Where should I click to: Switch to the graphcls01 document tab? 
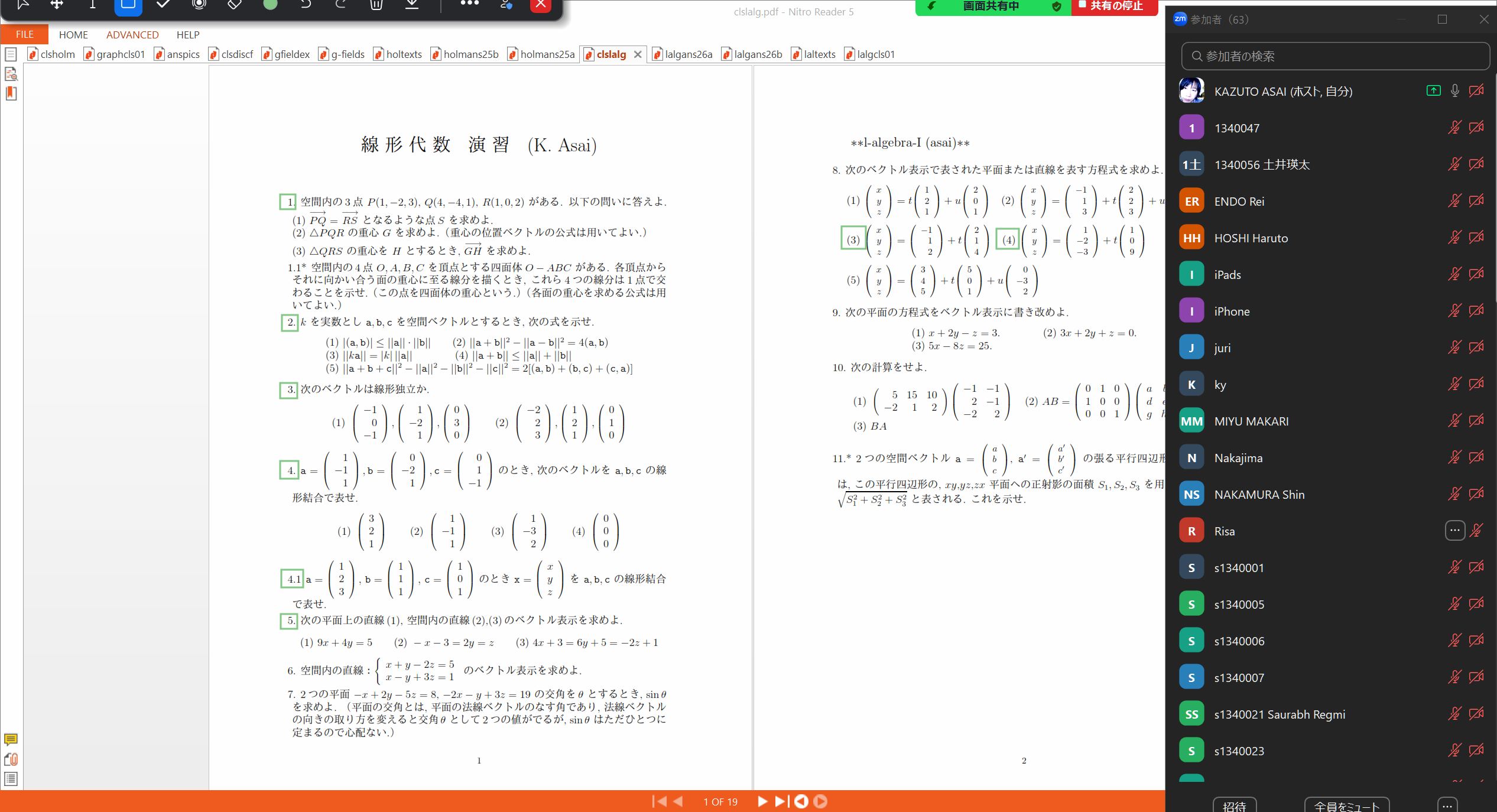(115, 54)
